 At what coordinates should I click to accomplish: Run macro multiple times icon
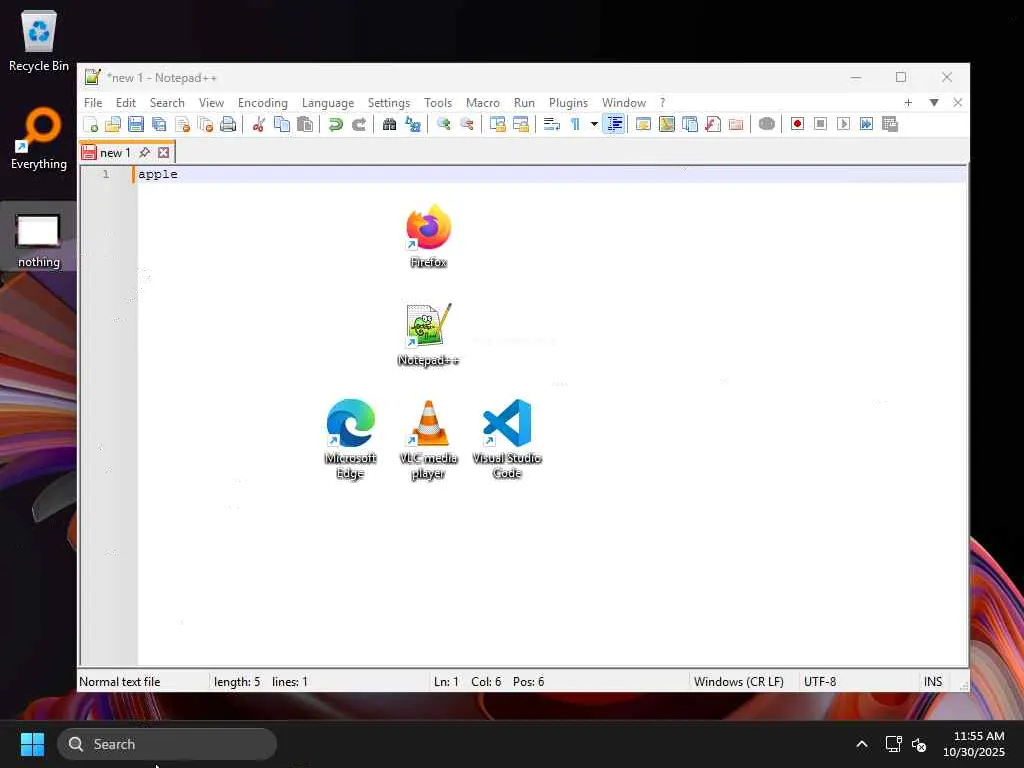pos(867,124)
